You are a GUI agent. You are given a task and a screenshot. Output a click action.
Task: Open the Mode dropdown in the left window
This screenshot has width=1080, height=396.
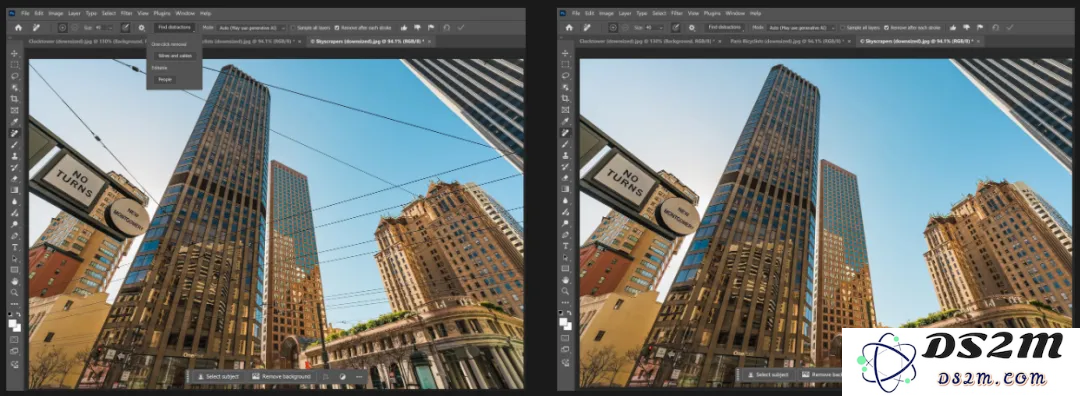coord(252,28)
